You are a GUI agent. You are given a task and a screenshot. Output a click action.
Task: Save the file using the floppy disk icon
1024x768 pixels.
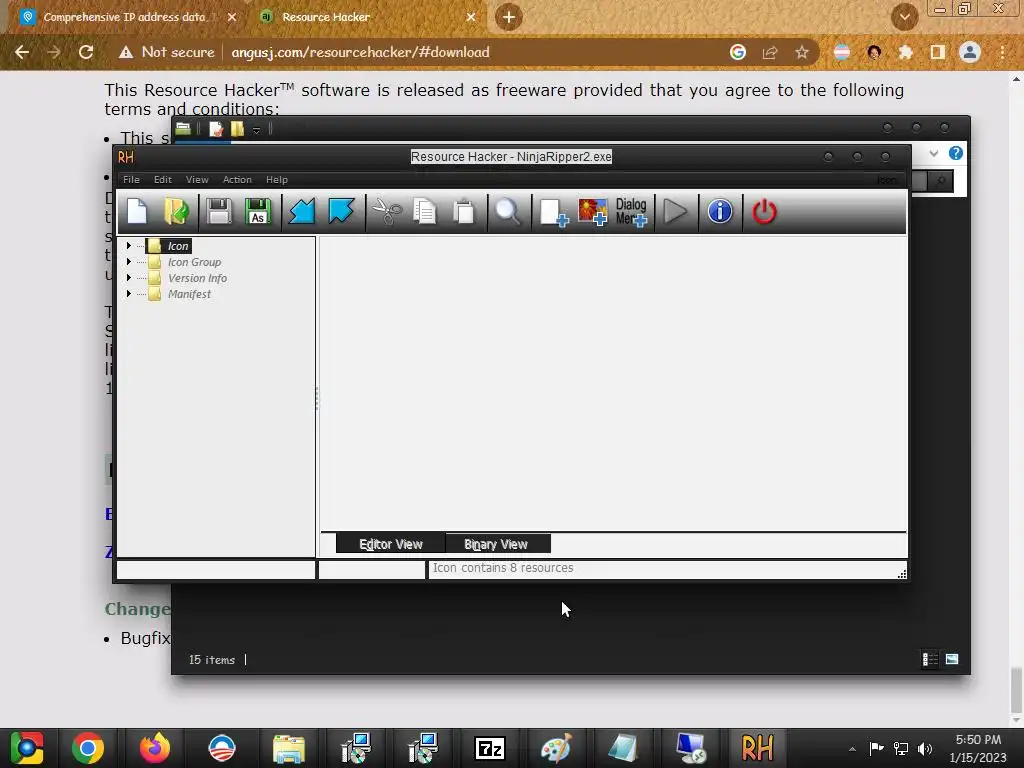pos(219,212)
